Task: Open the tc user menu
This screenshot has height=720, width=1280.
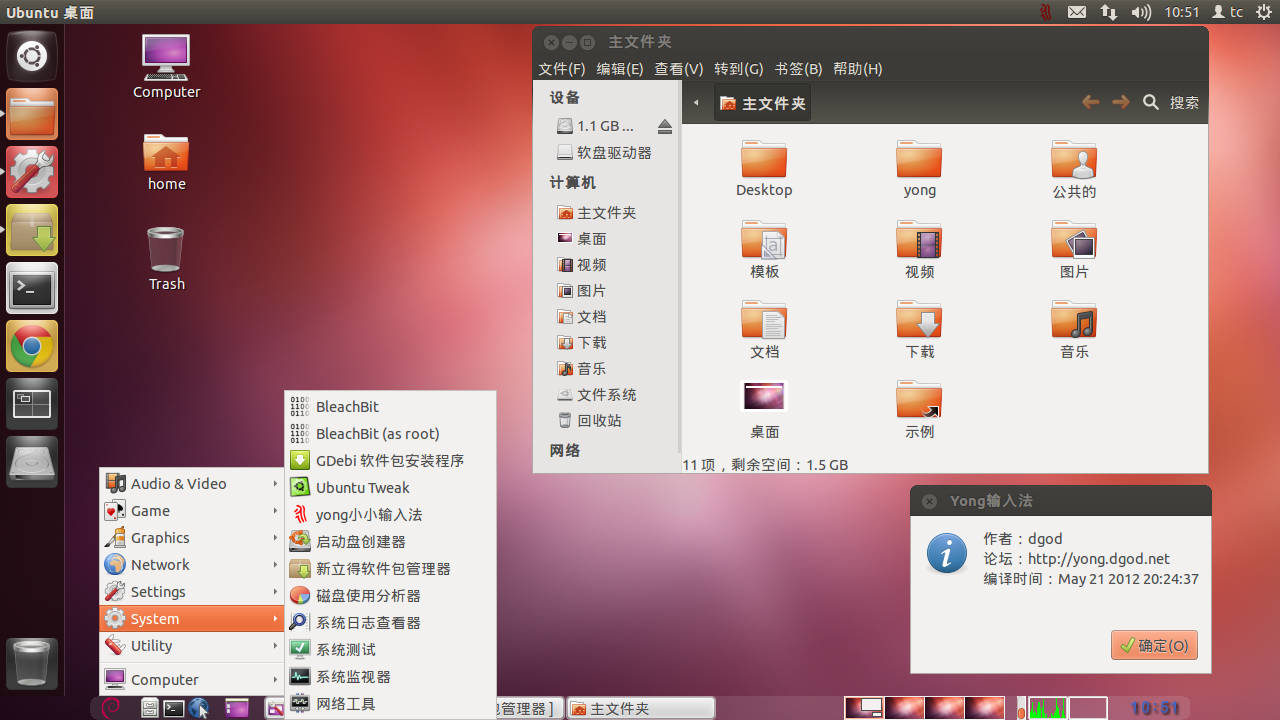Action: coord(1227,12)
